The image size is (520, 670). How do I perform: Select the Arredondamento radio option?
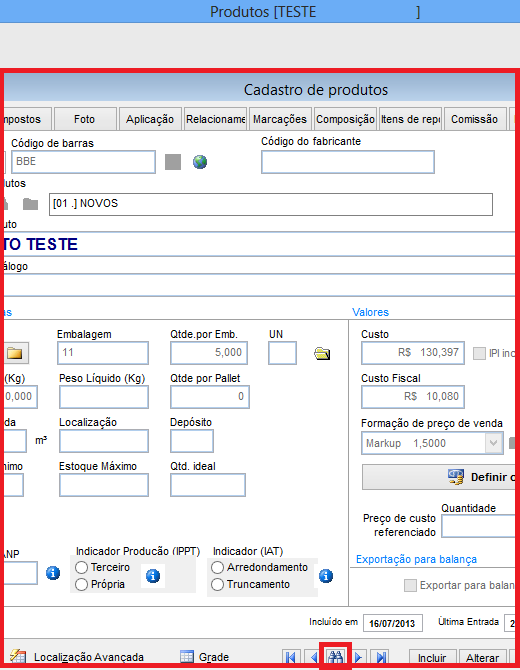click(x=217, y=567)
